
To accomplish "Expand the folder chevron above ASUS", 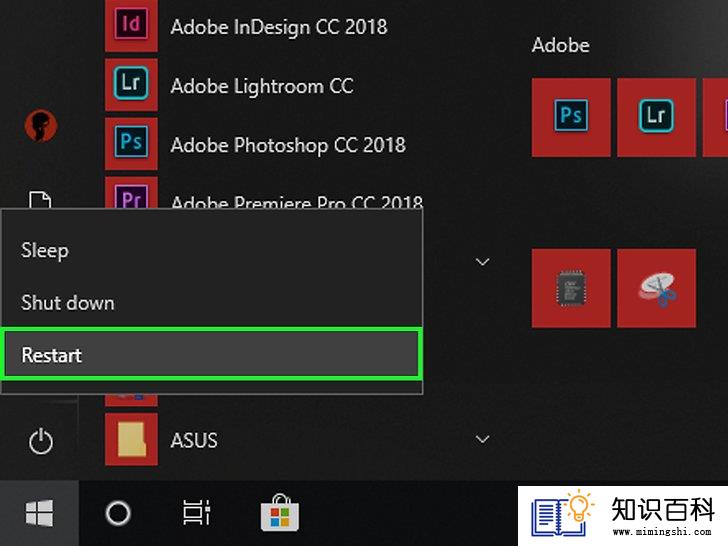I will pos(482,262).
